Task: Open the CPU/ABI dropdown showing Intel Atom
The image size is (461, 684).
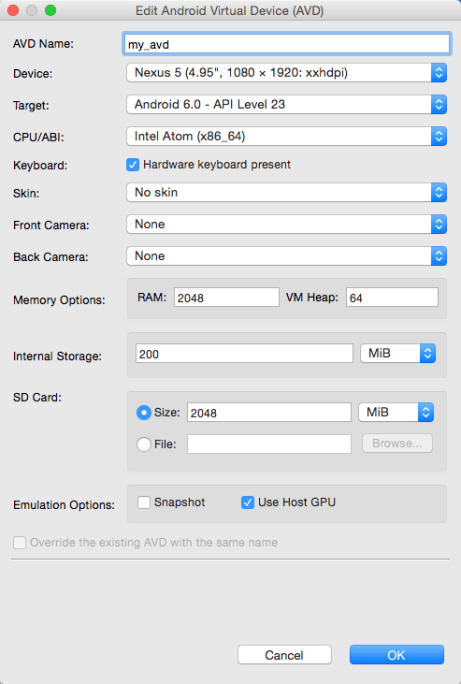Action: (x=287, y=137)
